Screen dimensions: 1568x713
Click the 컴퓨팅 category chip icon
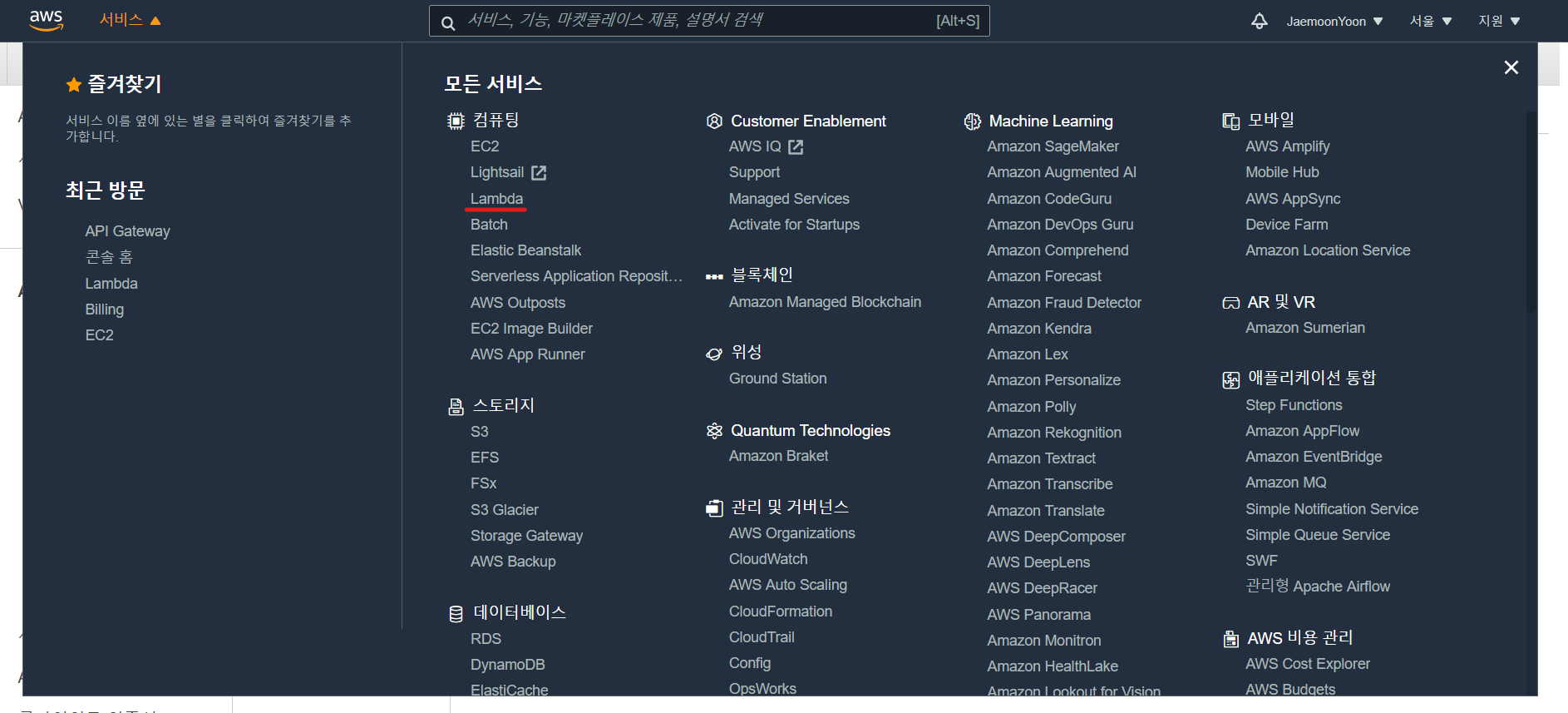pos(456,121)
